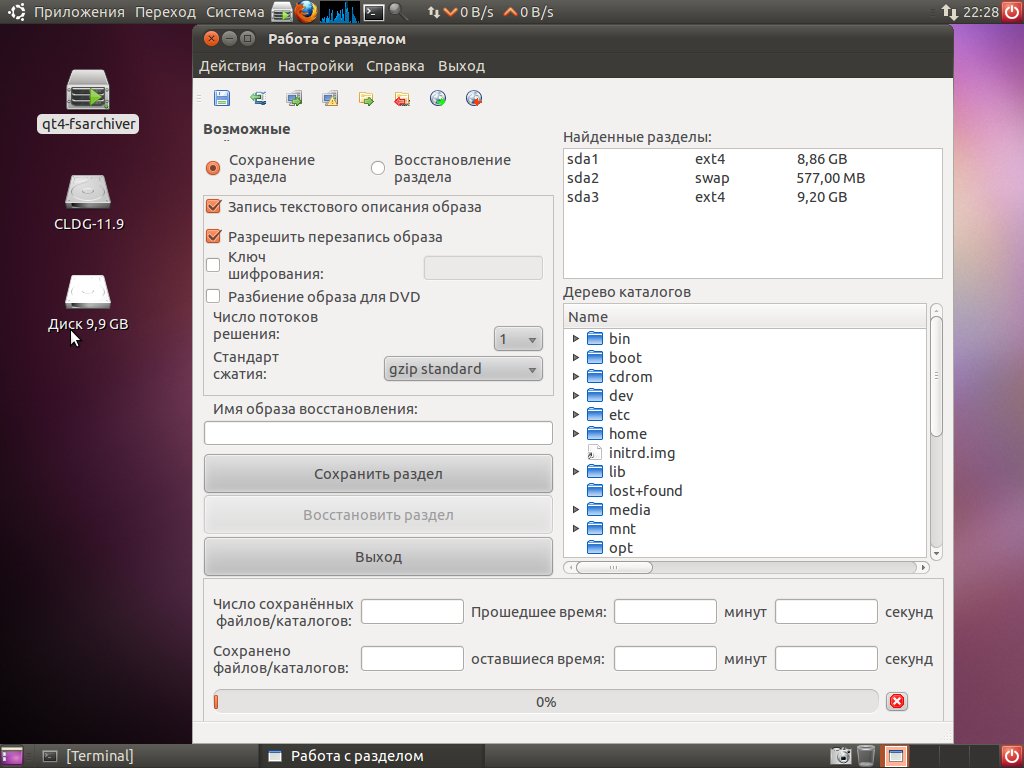Select the Восстановление раздела radio button
The width and height of the screenshot is (1024, 768).
click(377, 168)
